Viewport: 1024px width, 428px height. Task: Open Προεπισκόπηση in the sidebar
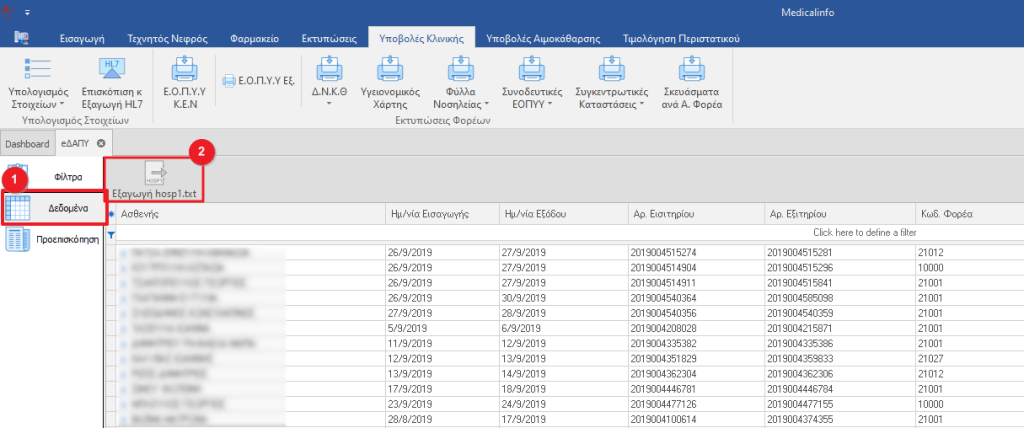click(x=52, y=240)
